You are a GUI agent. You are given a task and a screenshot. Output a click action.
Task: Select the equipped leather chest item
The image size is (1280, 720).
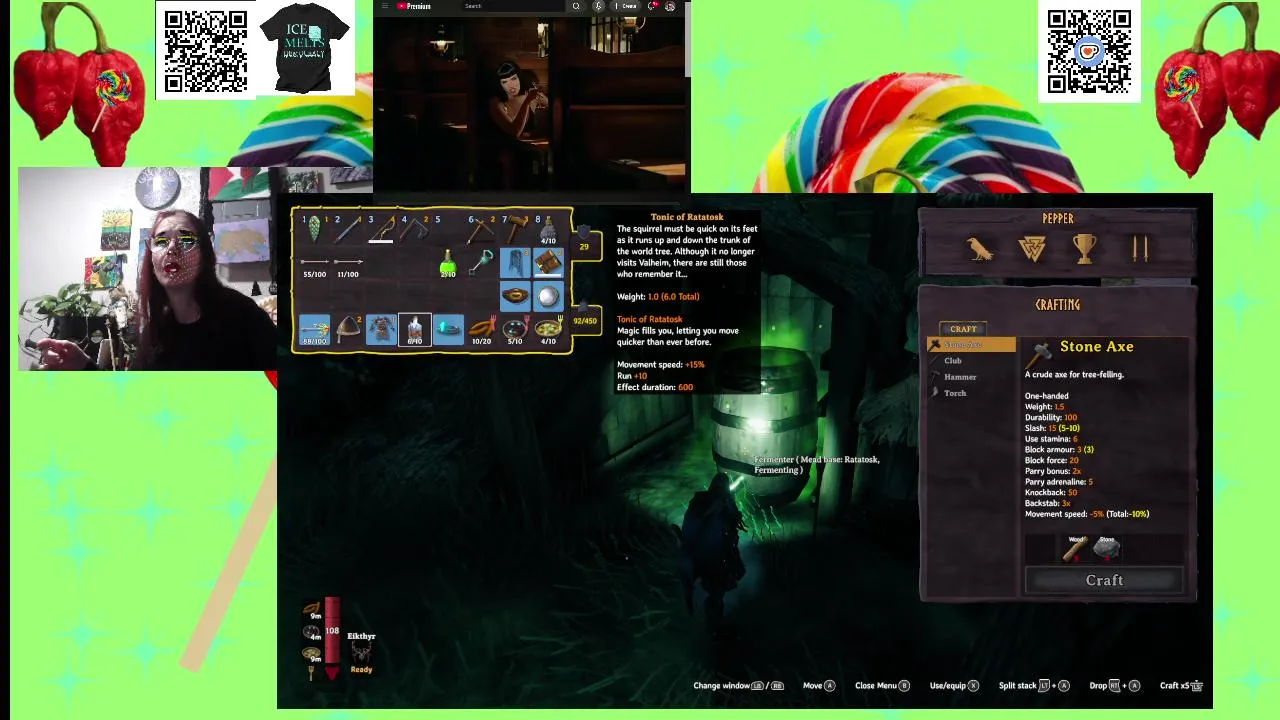(548, 264)
